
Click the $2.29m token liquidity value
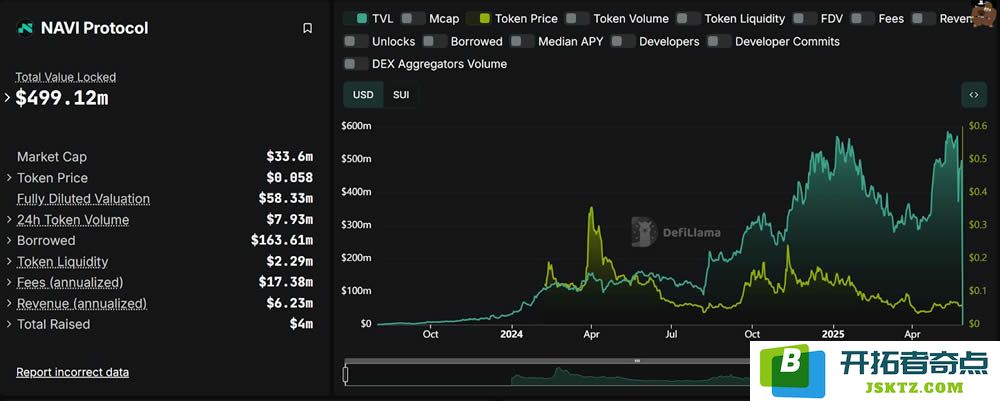tap(290, 261)
